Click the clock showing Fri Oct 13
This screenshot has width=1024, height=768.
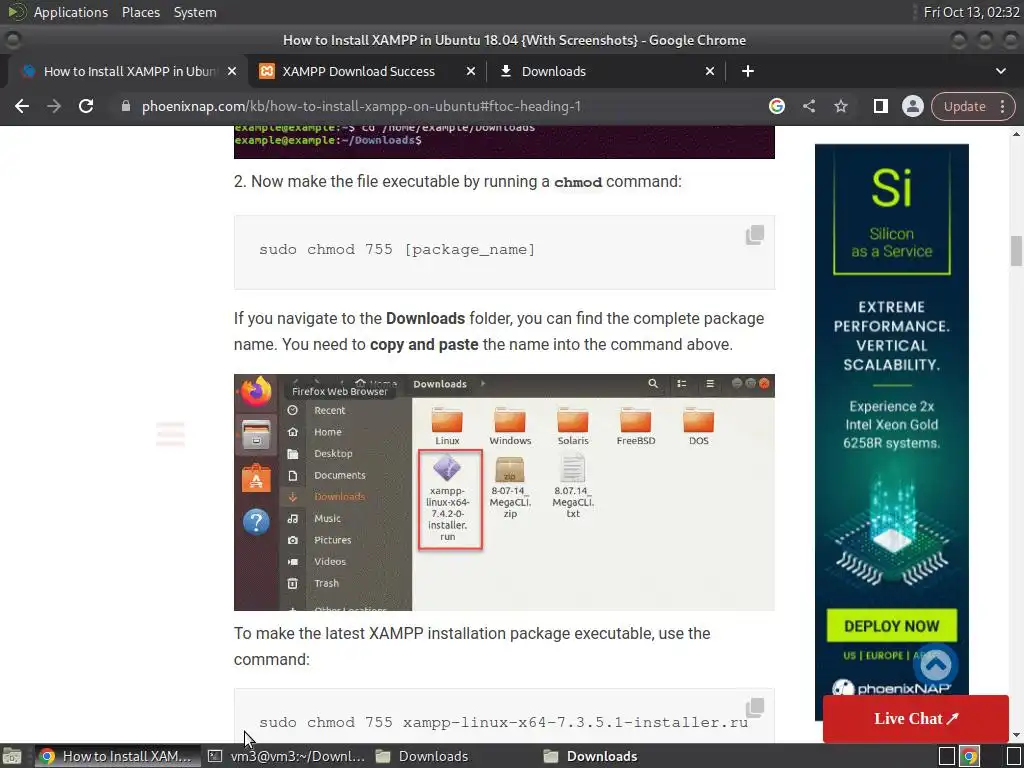click(971, 12)
